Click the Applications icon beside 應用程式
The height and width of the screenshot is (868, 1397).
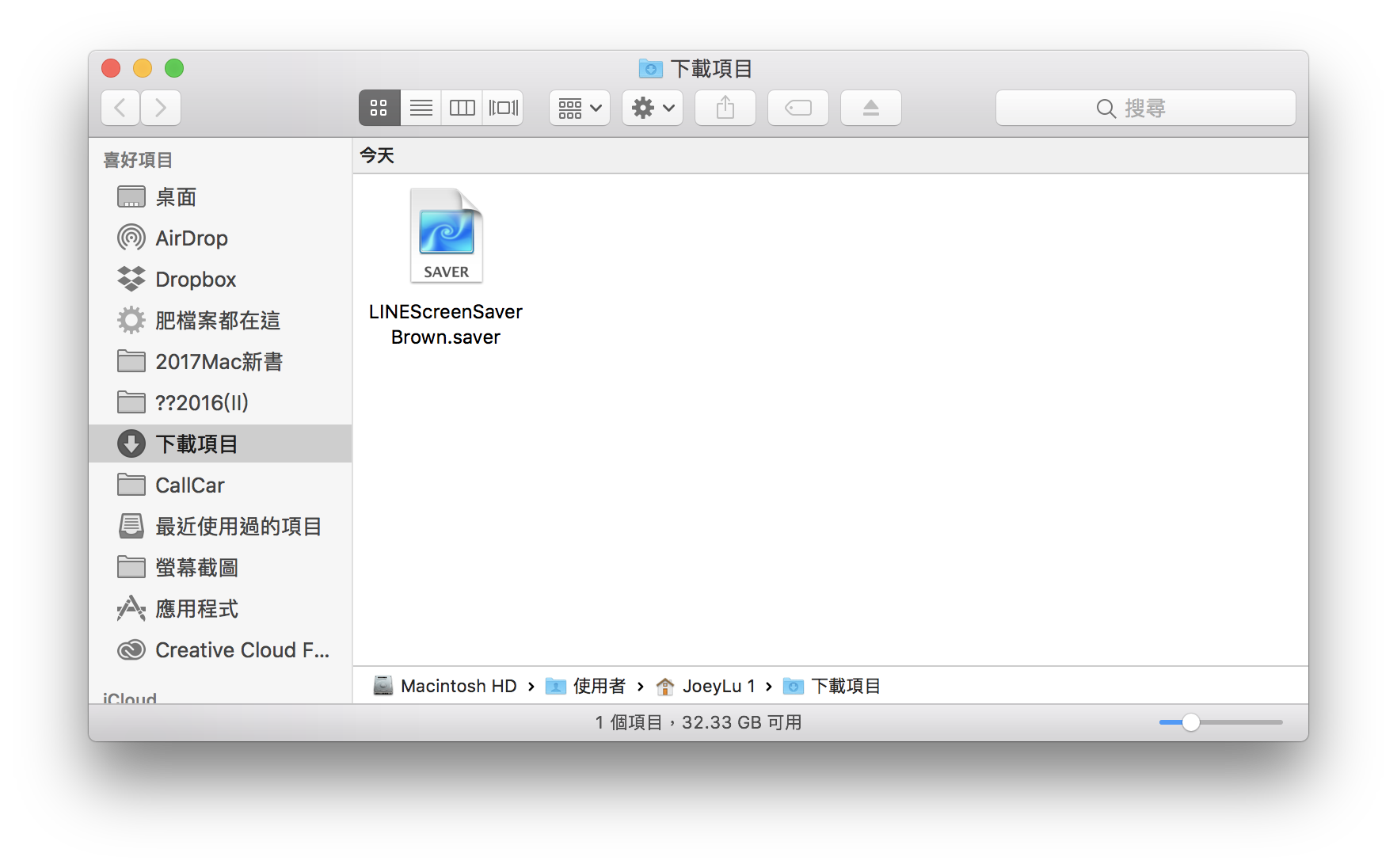(131, 608)
